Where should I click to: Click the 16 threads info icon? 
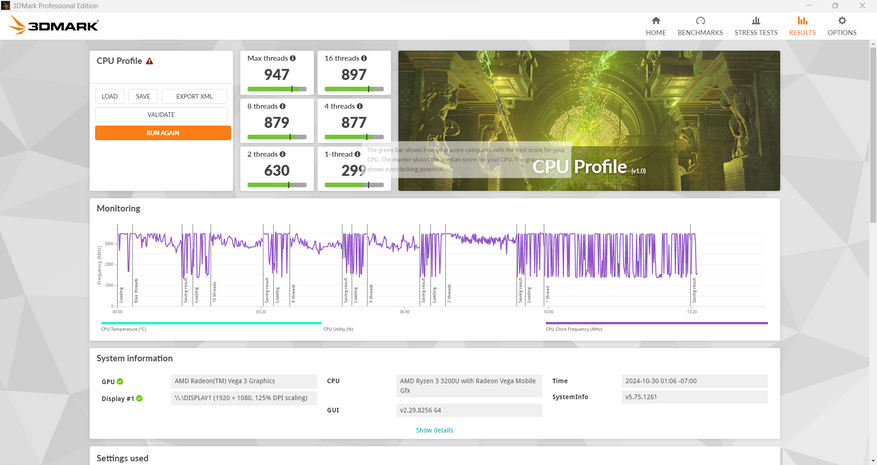pyautogui.click(x=364, y=58)
